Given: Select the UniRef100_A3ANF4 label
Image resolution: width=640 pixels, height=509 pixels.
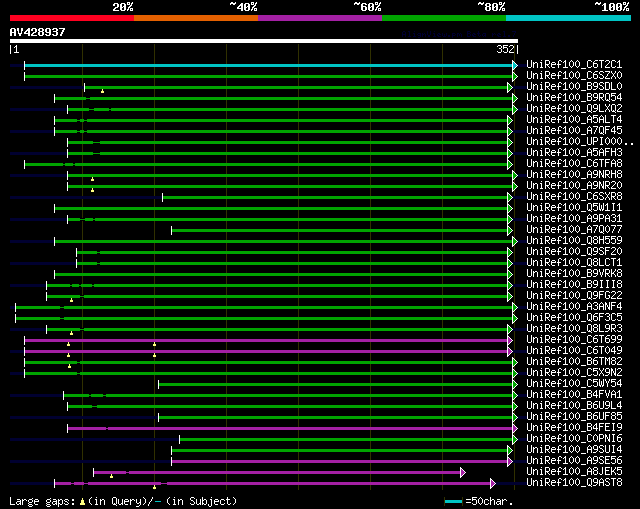Looking at the screenshot, I should click(x=574, y=307).
